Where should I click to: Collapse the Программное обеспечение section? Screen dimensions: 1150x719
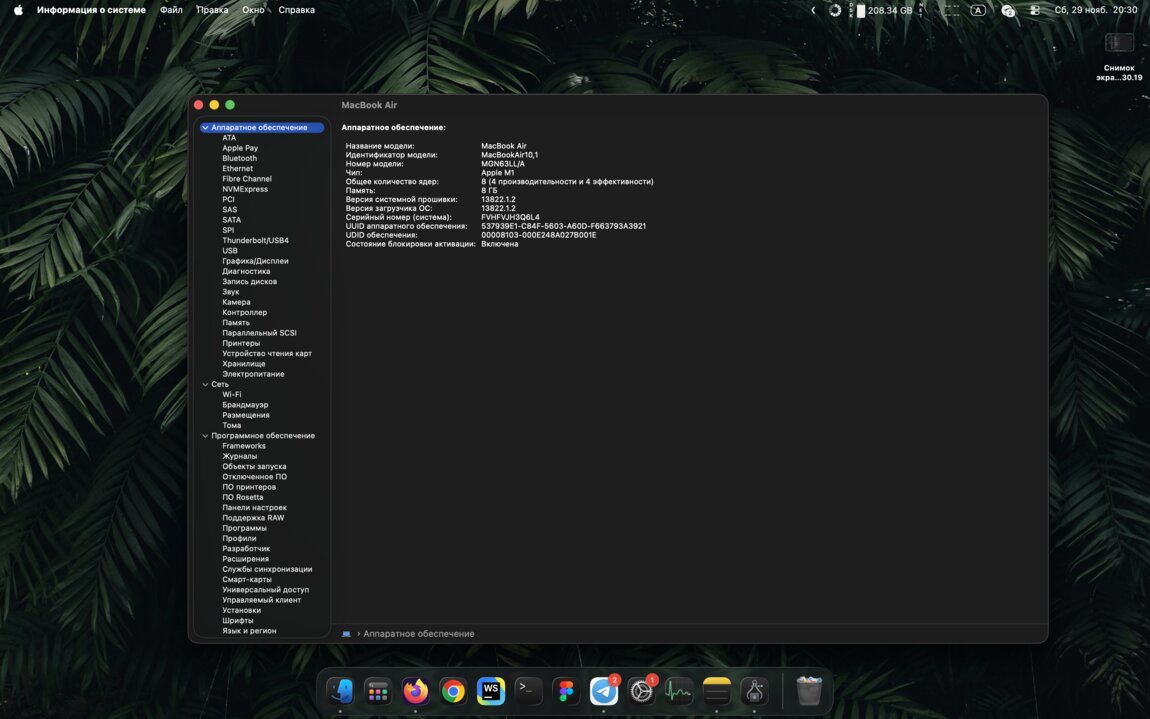(205, 436)
